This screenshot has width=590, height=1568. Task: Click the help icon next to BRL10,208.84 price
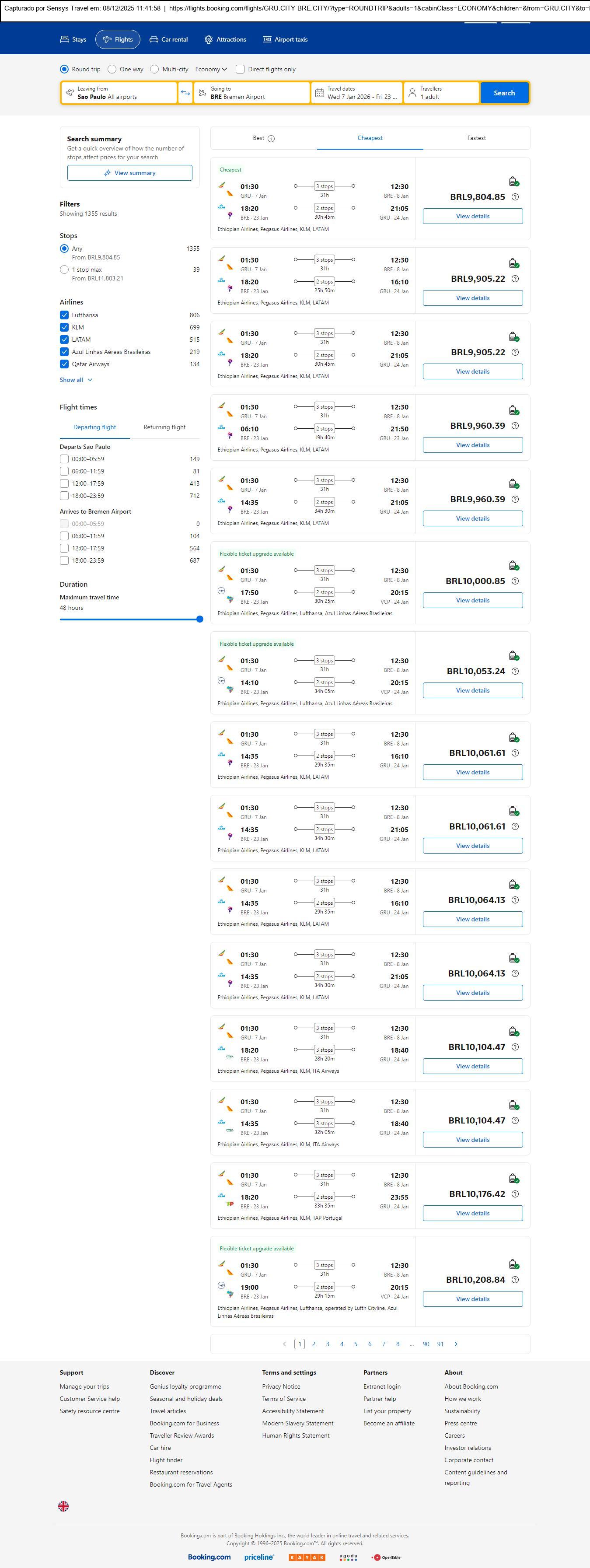click(x=515, y=1280)
